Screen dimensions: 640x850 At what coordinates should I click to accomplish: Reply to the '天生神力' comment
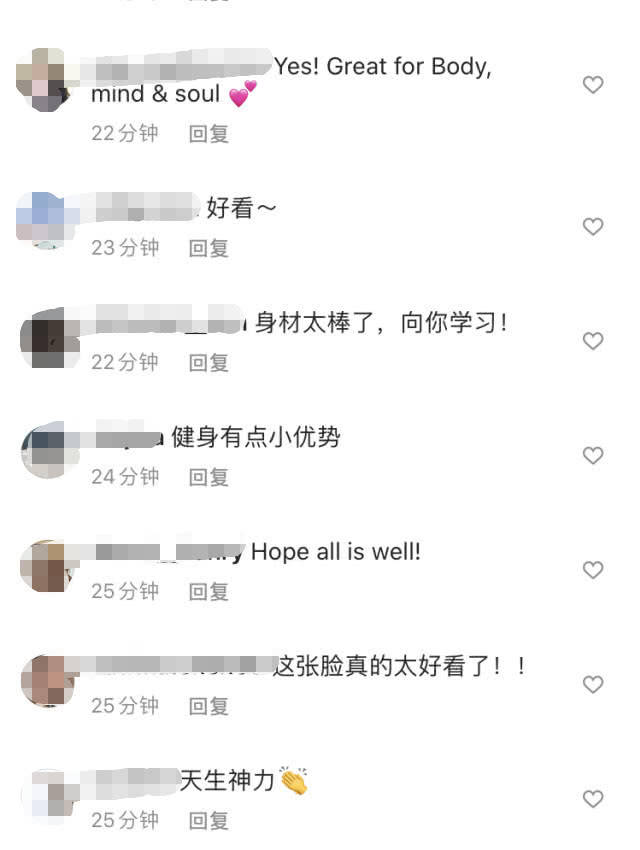tap(209, 820)
